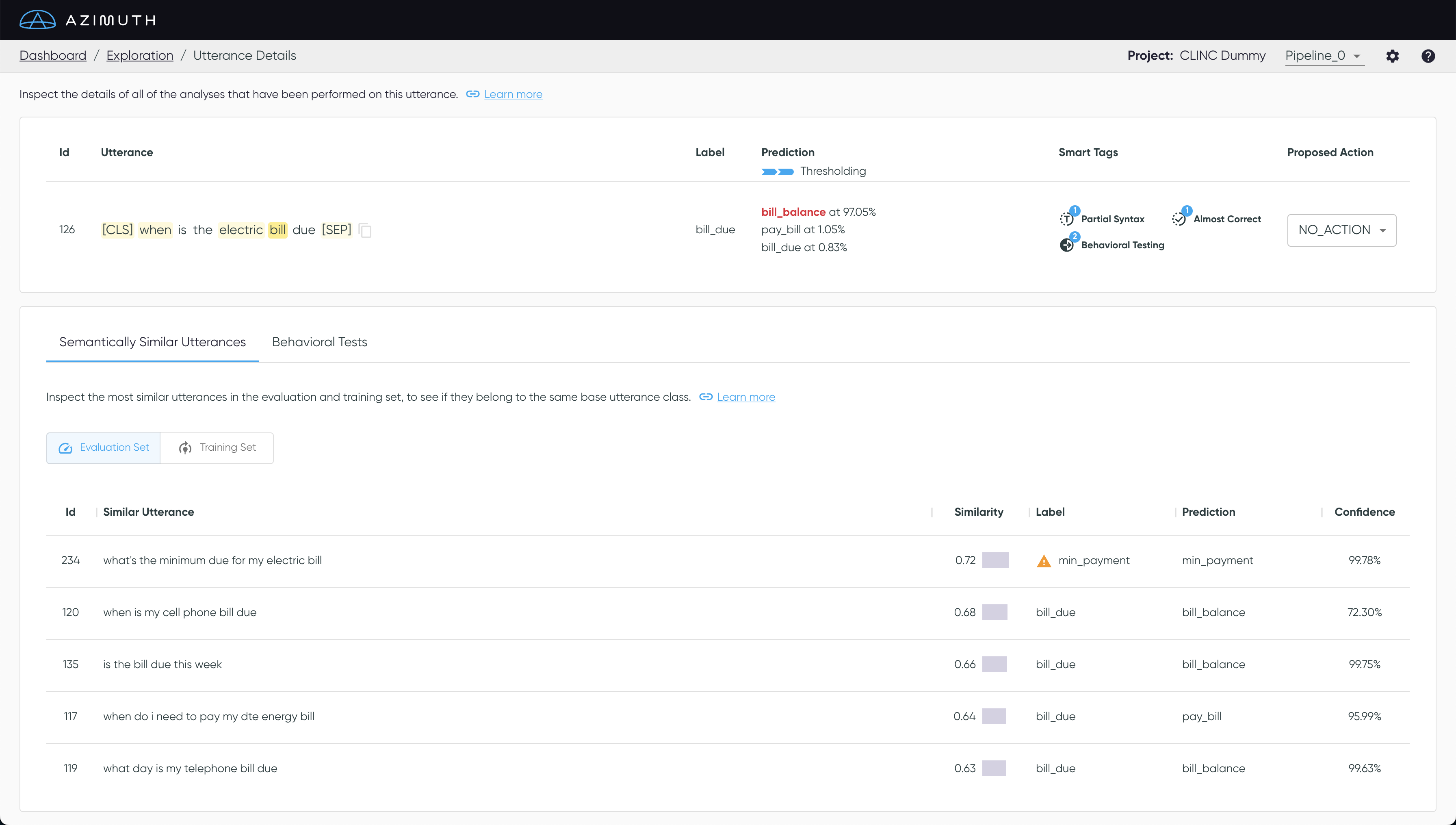The width and height of the screenshot is (1456, 825).
Task: Click the 'pay_bill' prediction in row 117
Action: click(1202, 717)
